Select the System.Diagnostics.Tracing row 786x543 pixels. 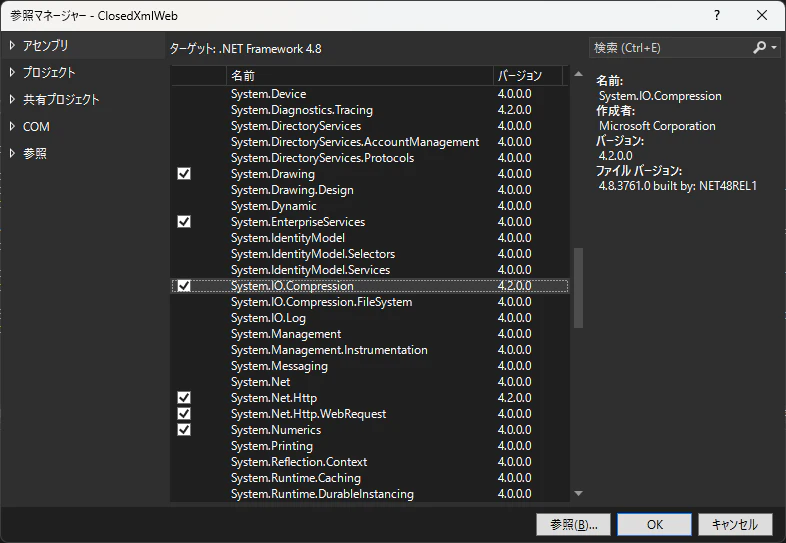[x=370, y=110]
